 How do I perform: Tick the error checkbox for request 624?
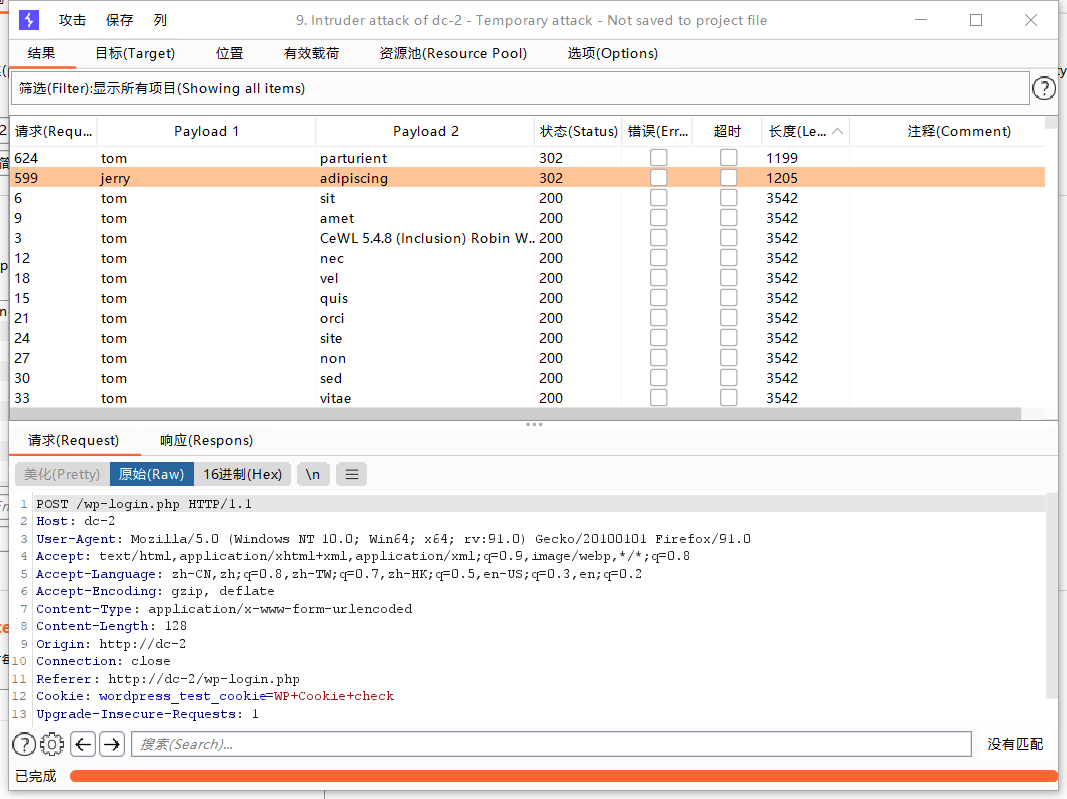pos(658,158)
